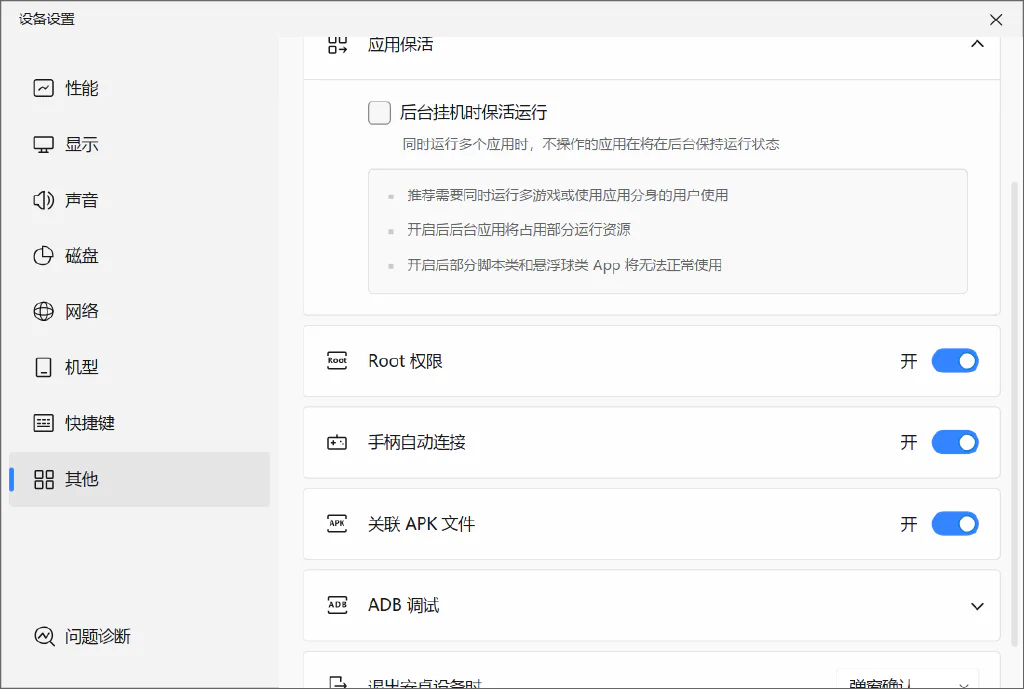This screenshot has height=689, width=1024.
Task: Click the Root 权限 label text
Action: pos(406,361)
